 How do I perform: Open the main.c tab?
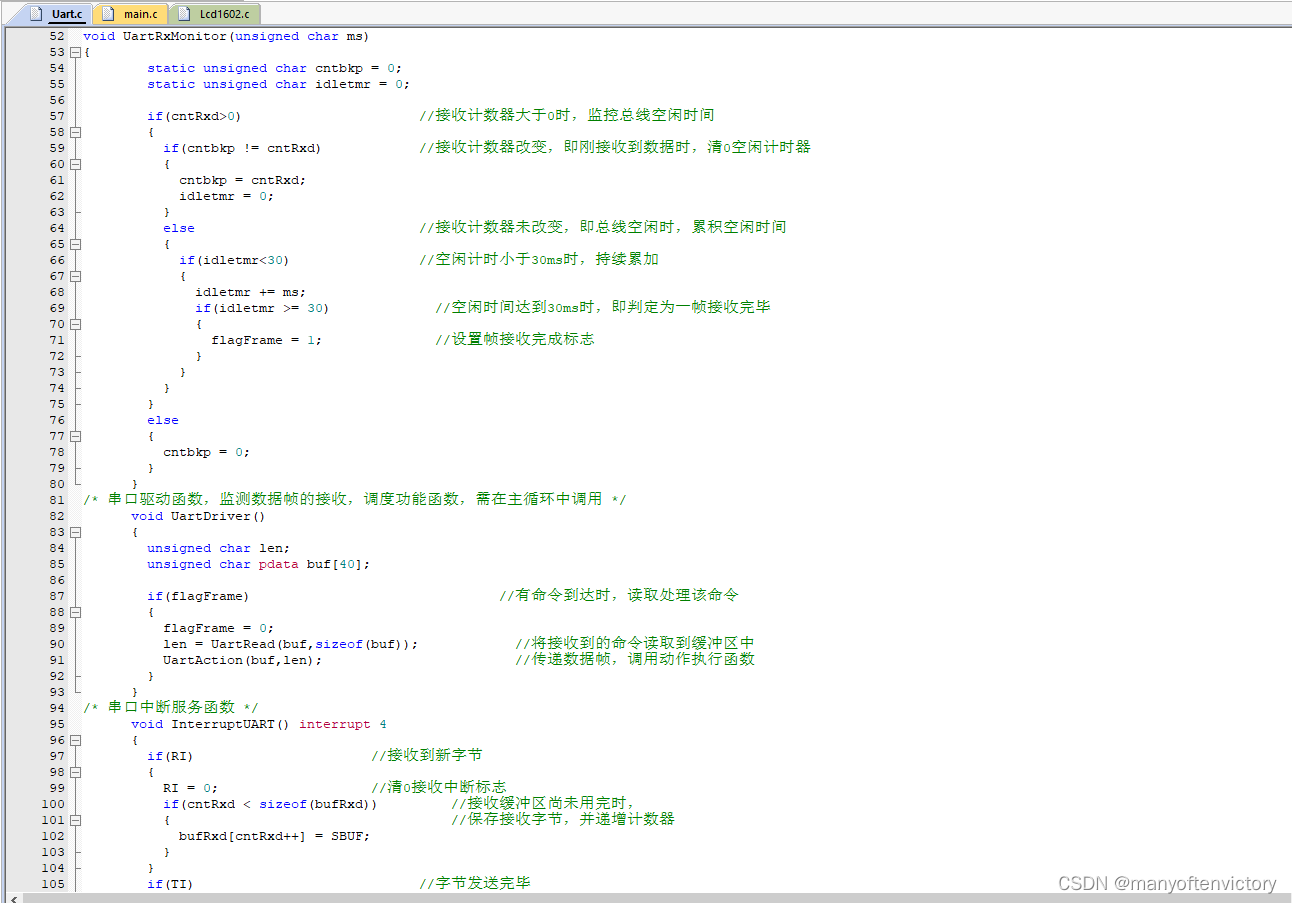pyautogui.click(x=130, y=14)
